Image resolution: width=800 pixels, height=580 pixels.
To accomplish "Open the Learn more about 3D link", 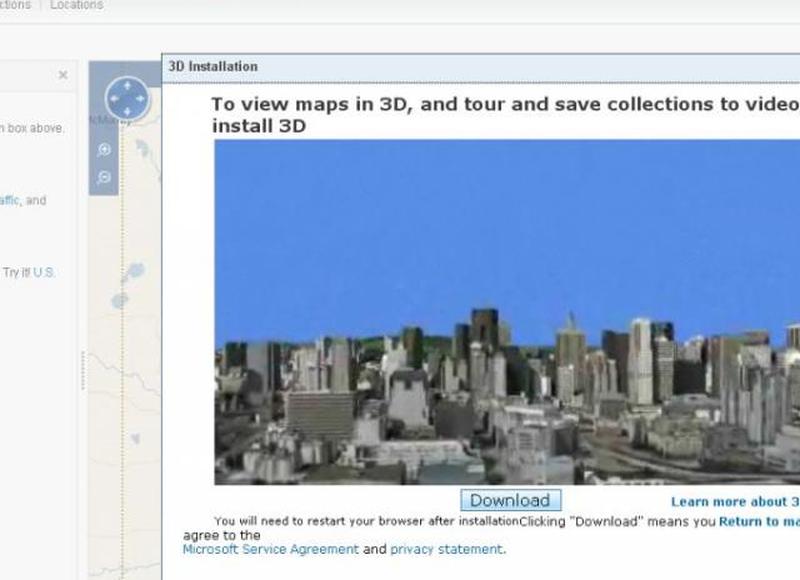I will (734, 502).
